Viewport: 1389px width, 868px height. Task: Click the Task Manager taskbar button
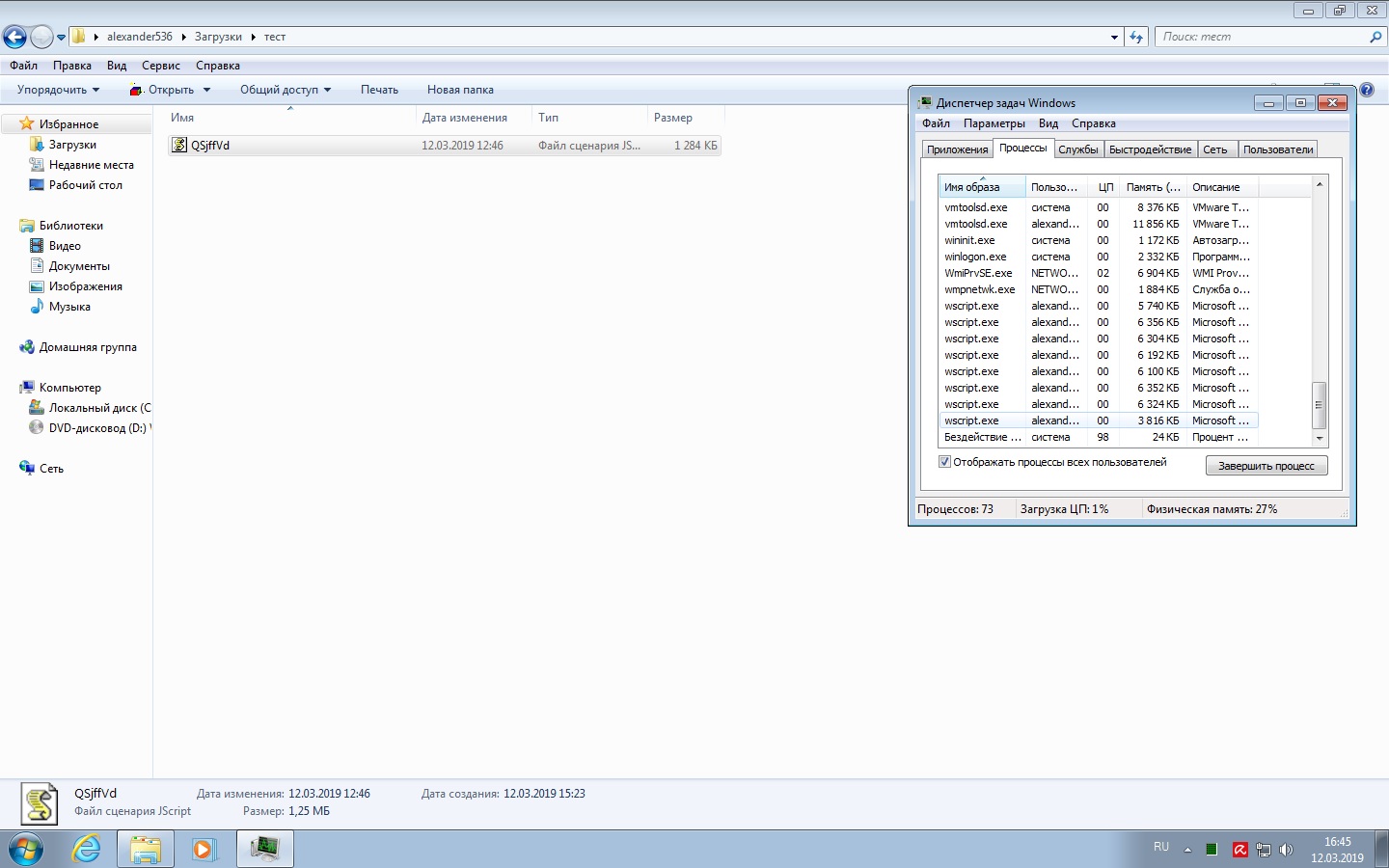(265, 849)
